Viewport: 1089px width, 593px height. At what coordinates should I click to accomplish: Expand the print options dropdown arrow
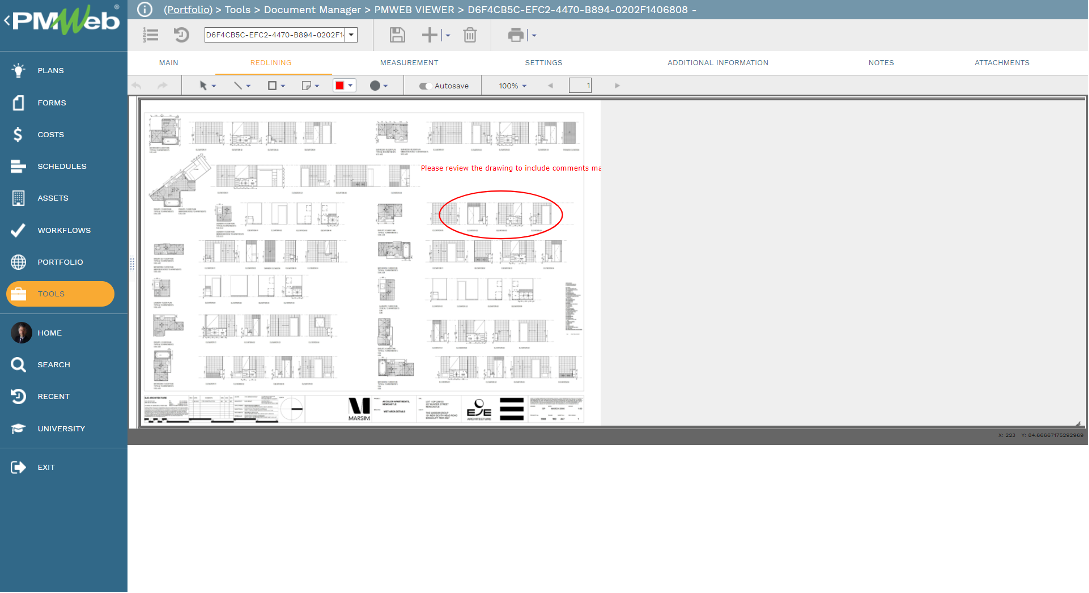point(533,35)
